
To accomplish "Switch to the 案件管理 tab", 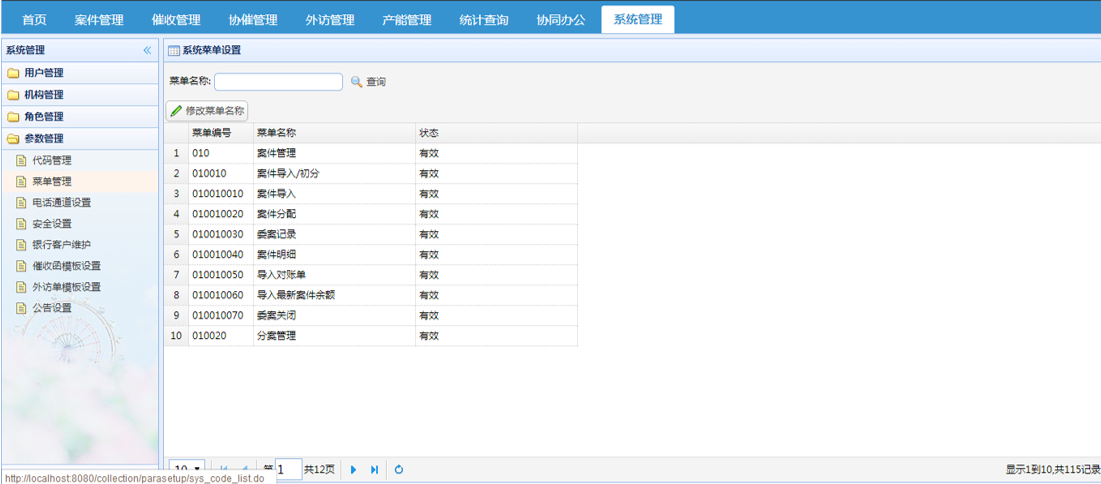I will click(x=99, y=20).
